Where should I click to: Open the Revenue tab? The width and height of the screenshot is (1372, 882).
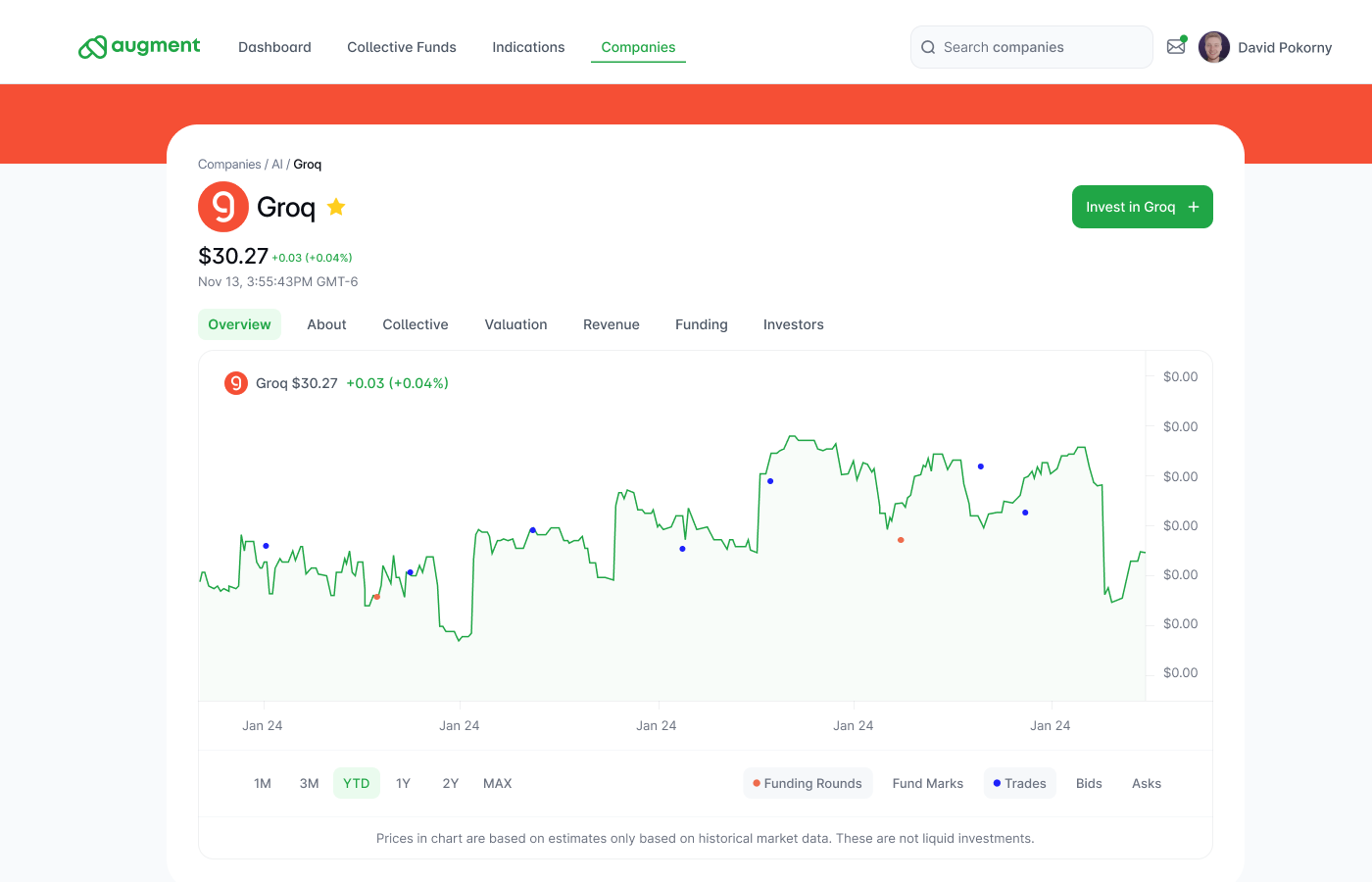(612, 324)
